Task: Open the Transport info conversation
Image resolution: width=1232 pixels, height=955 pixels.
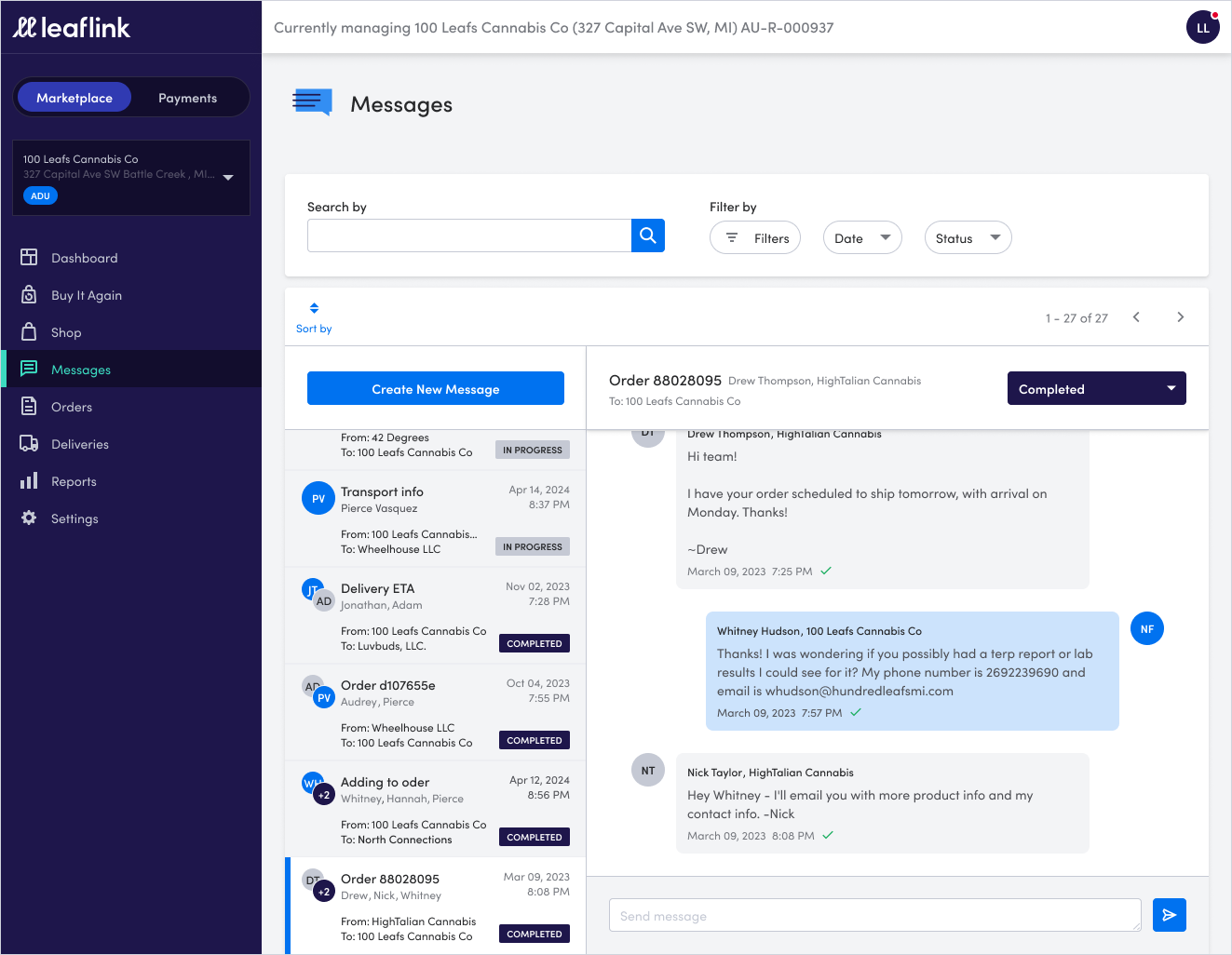Action: pyautogui.click(x=435, y=518)
